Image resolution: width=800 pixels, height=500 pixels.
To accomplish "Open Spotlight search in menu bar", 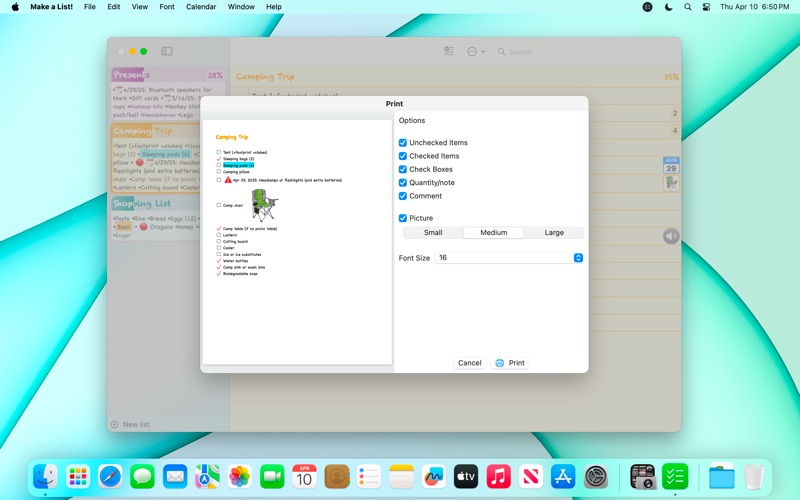I will pos(687,7).
